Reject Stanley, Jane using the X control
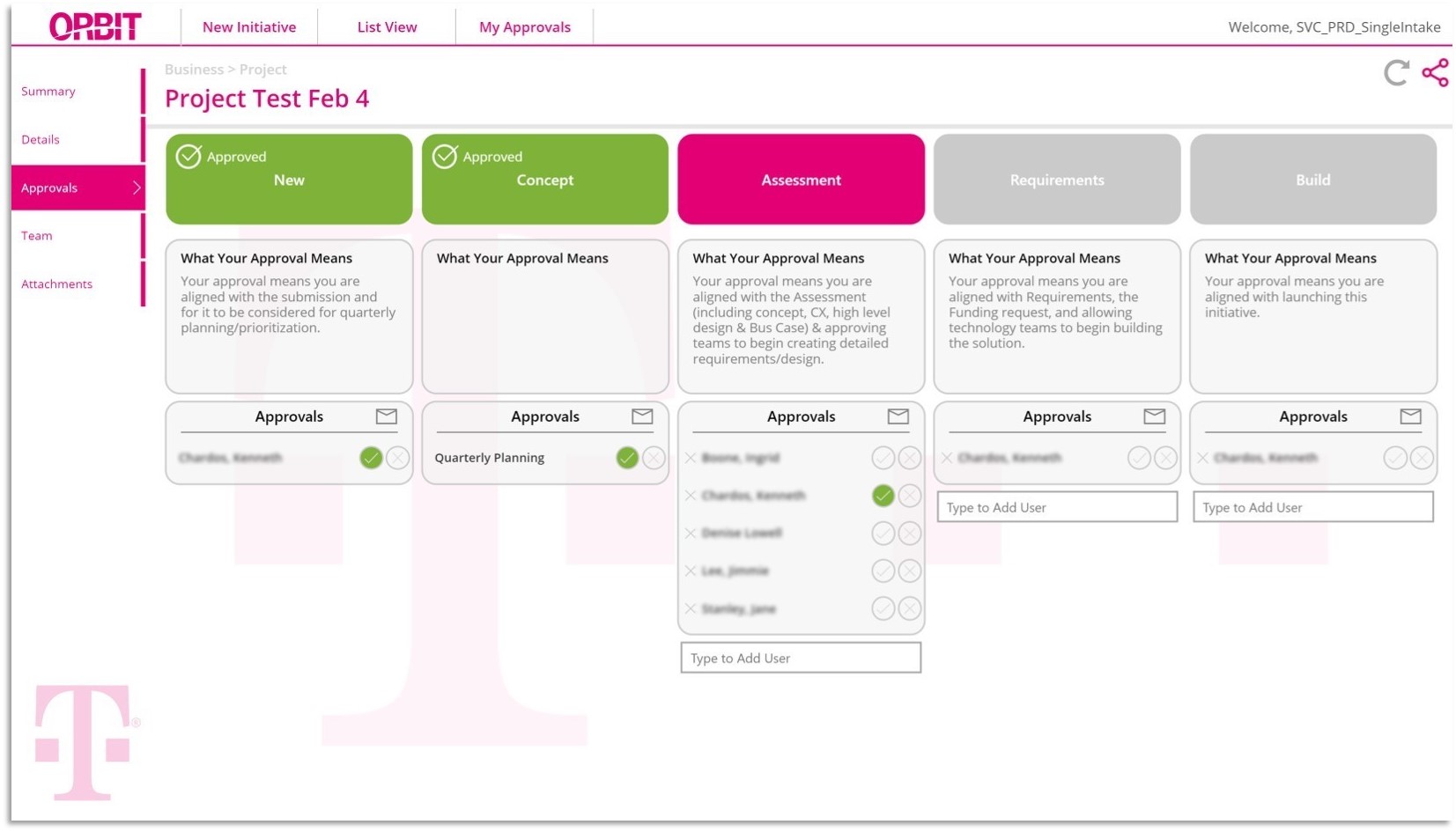 click(910, 608)
